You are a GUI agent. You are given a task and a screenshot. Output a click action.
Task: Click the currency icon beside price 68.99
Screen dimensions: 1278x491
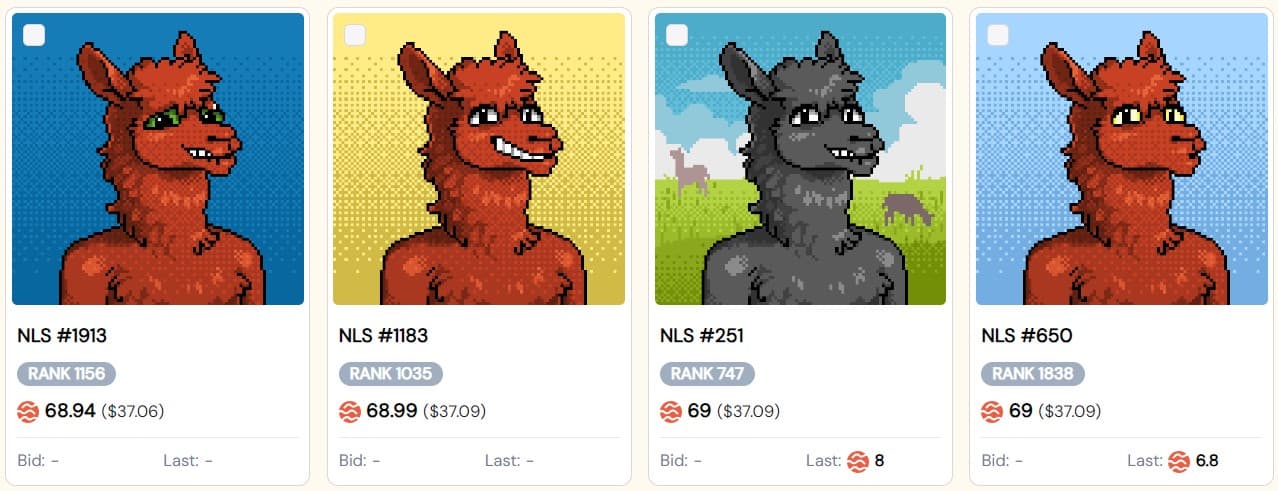pyautogui.click(x=350, y=411)
